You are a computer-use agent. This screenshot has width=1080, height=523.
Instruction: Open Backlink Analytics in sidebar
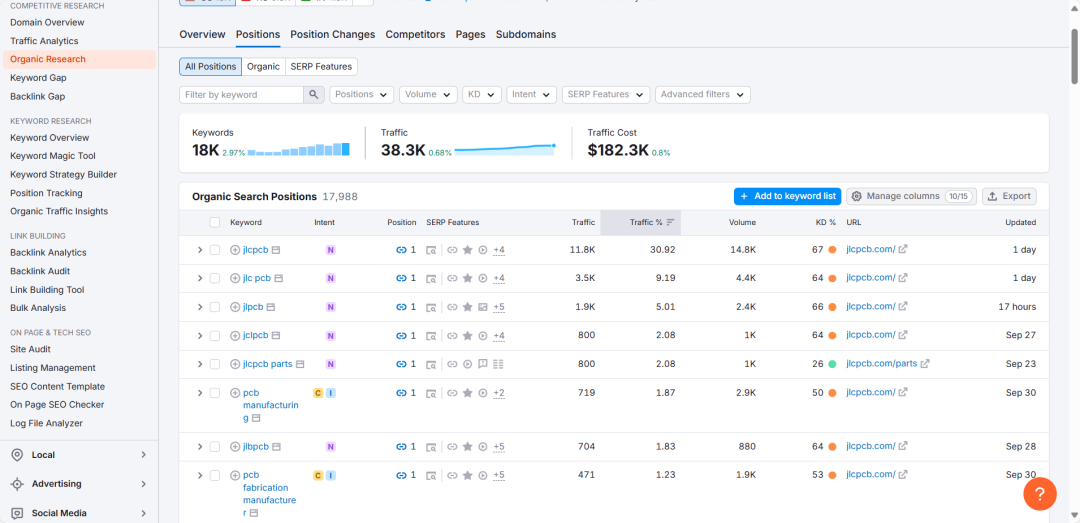[x=48, y=253]
